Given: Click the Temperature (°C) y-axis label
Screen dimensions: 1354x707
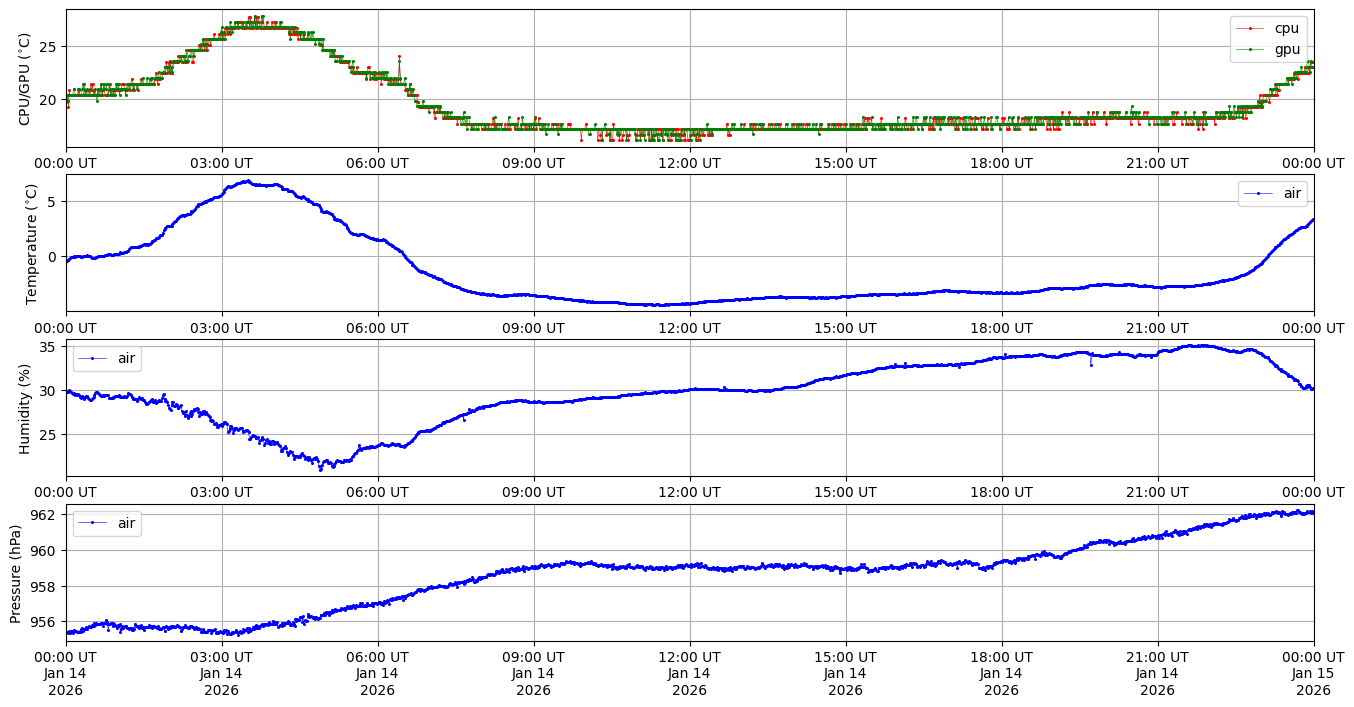Looking at the screenshot, I should tap(31, 244).
